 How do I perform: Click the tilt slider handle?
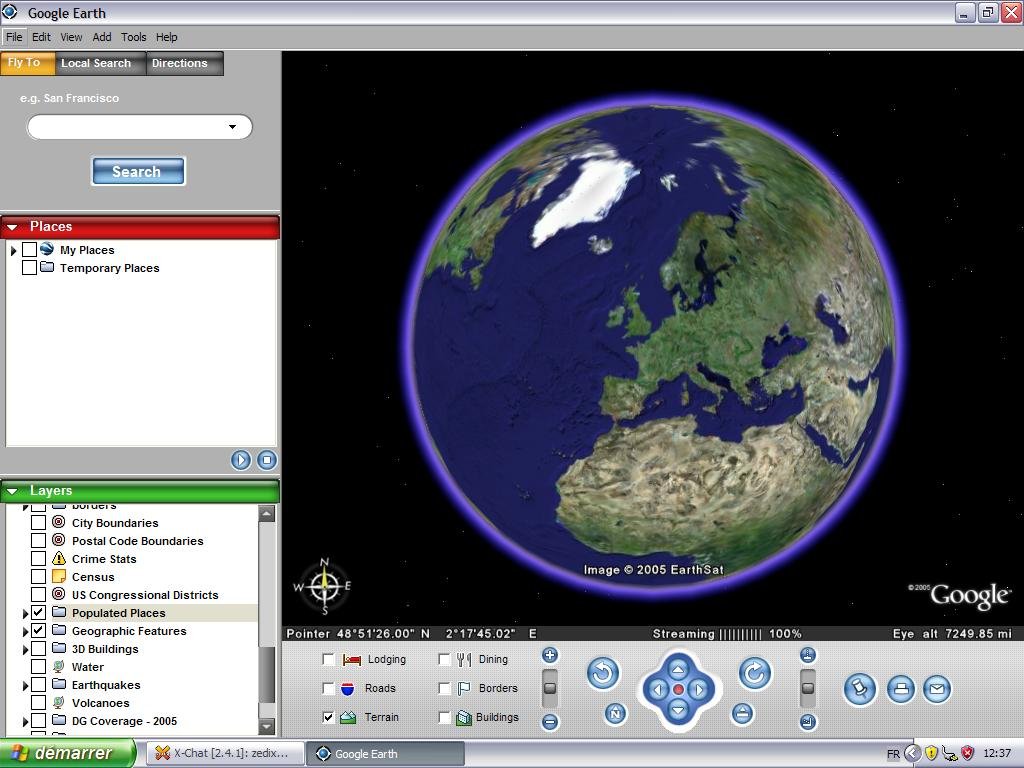pos(808,688)
